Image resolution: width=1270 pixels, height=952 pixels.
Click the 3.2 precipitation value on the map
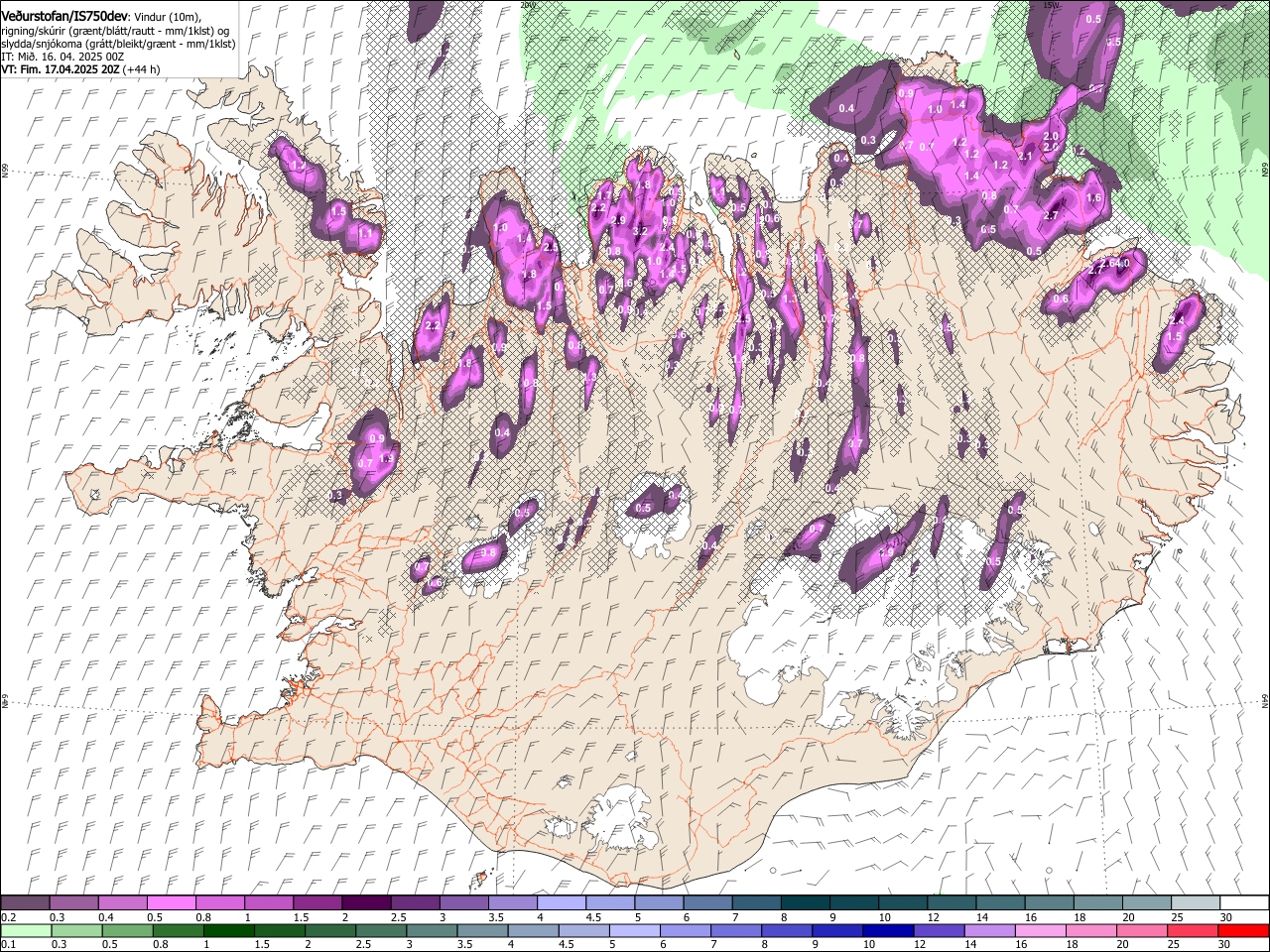click(641, 231)
